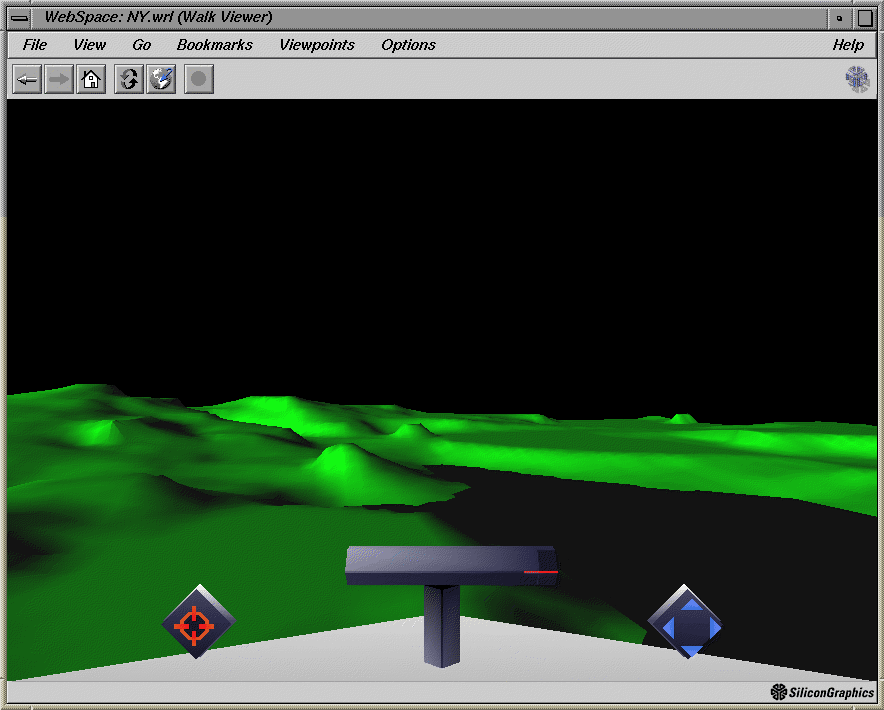
Task: Click the Stop circle button in toolbar
Action: click(x=199, y=79)
